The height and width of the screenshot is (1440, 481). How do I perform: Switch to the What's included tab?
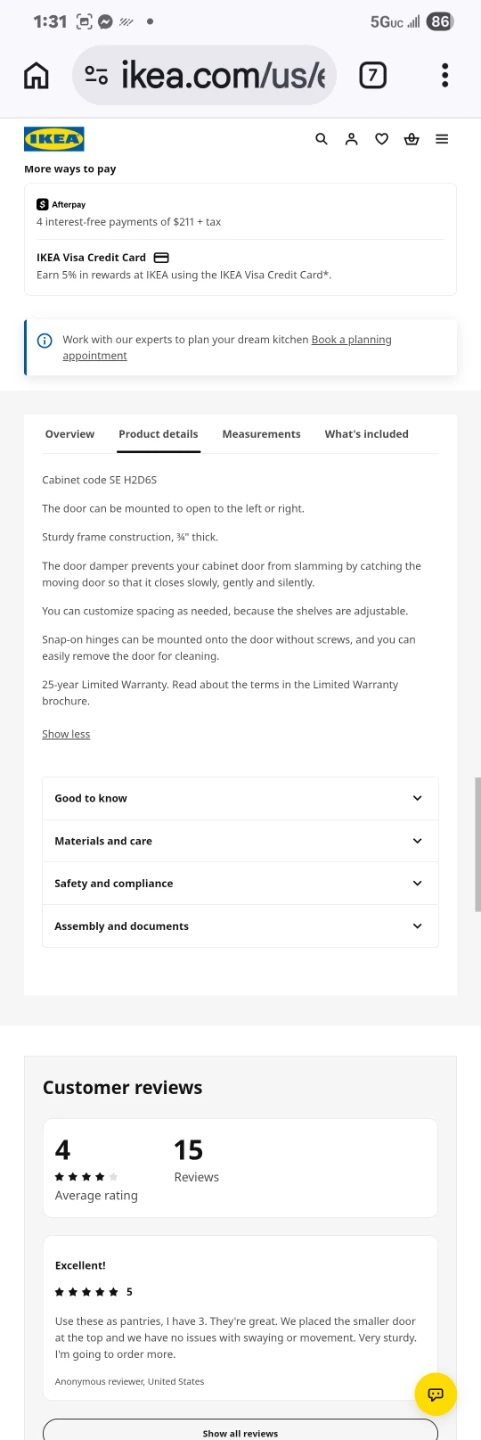tap(366, 434)
